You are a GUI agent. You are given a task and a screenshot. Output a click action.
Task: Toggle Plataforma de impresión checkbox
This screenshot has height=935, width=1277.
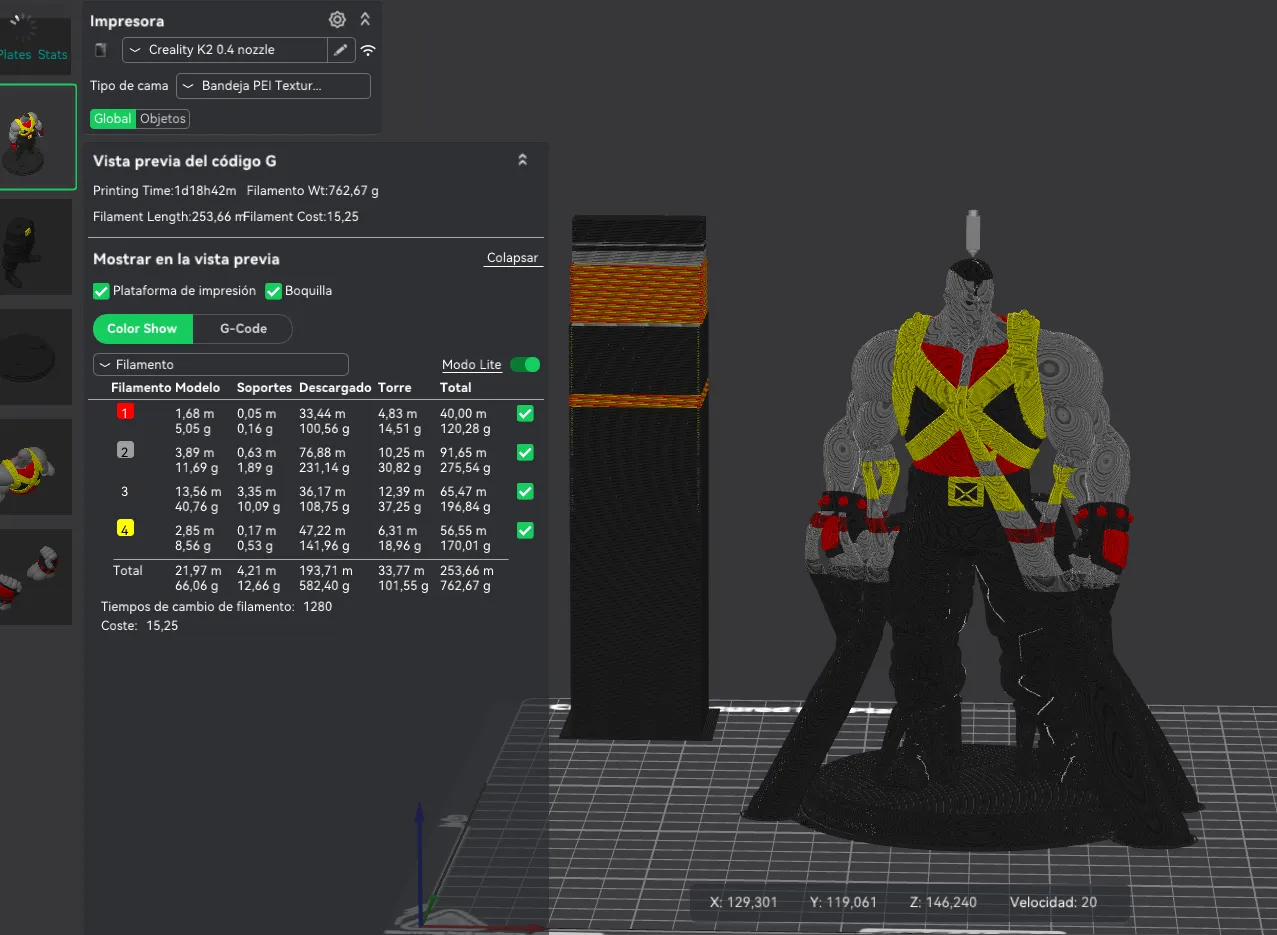101,291
